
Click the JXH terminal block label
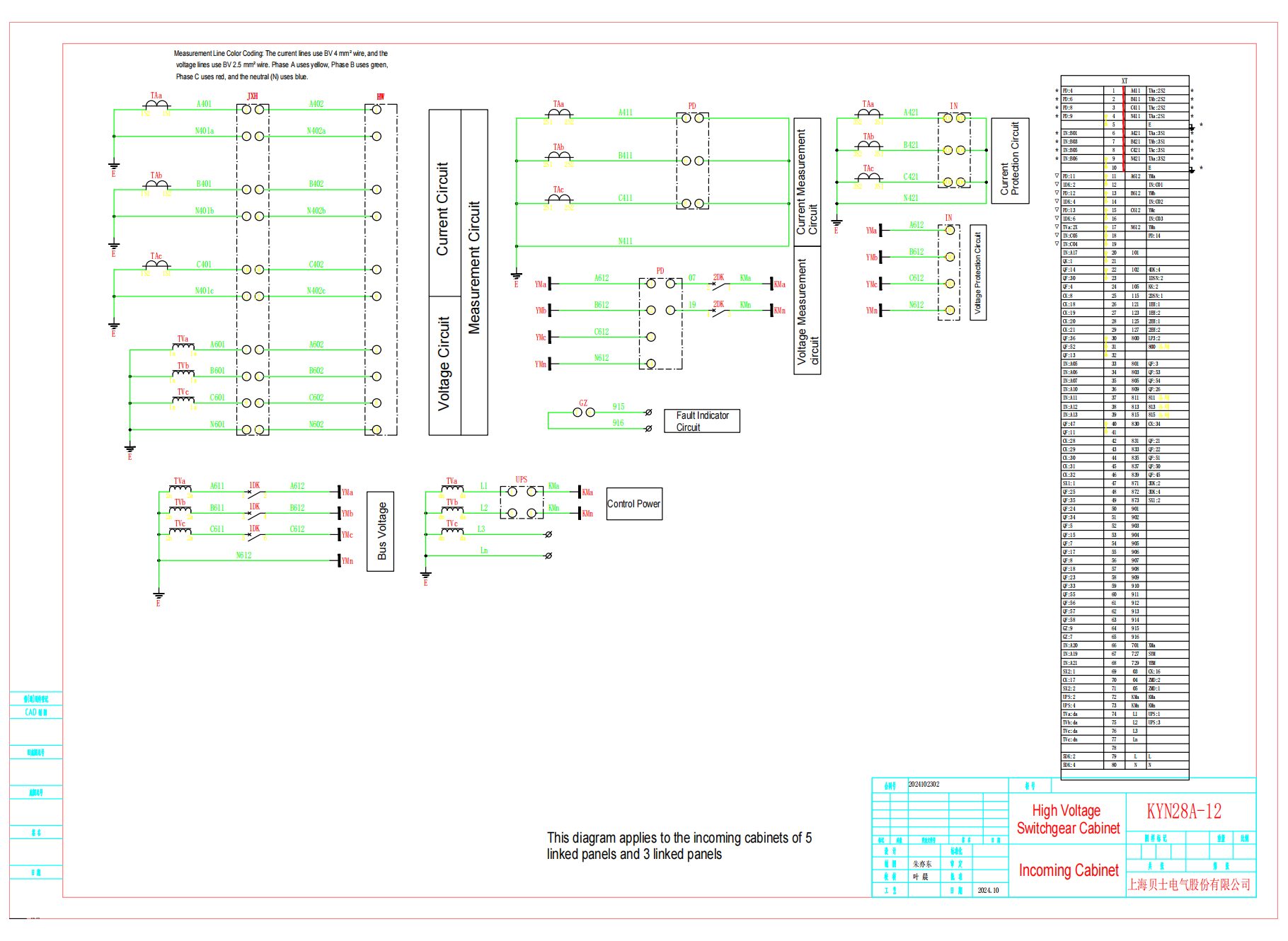(x=252, y=96)
